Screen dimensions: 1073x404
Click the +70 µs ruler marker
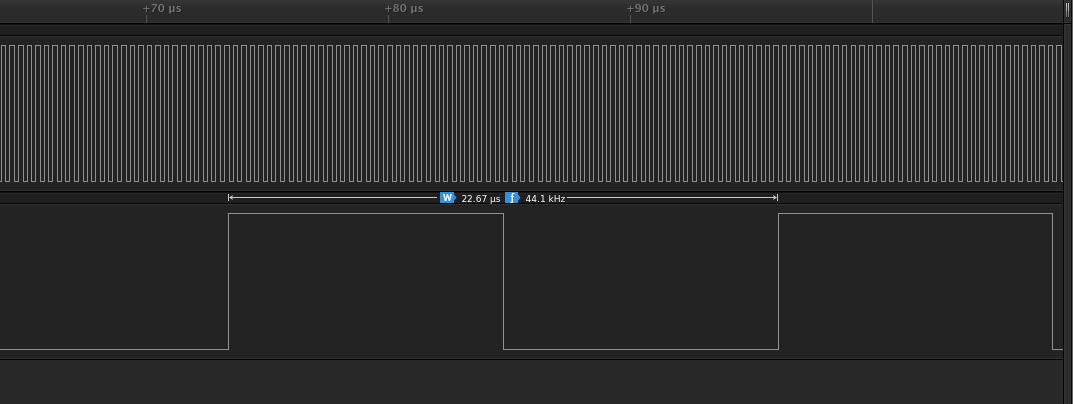pos(162,9)
